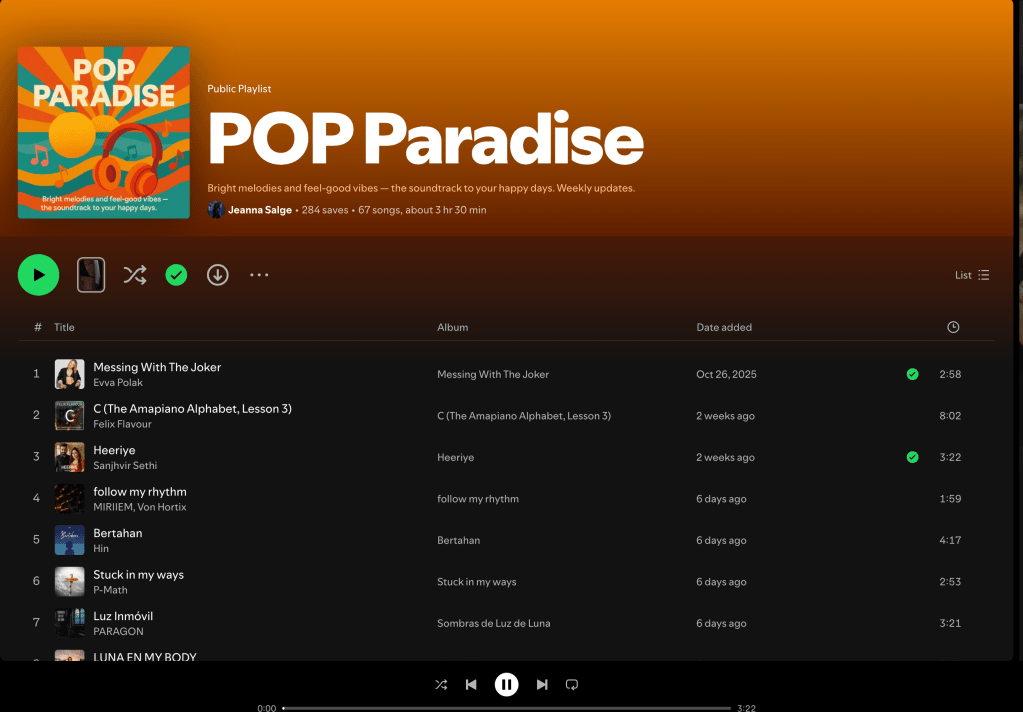Open the follow my rhythm album link
1023x712 pixels.
pos(478,499)
